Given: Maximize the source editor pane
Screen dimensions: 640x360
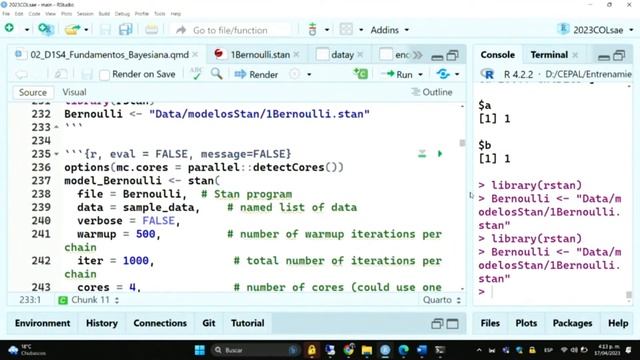Looking at the screenshot, I should [x=452, y=55].
